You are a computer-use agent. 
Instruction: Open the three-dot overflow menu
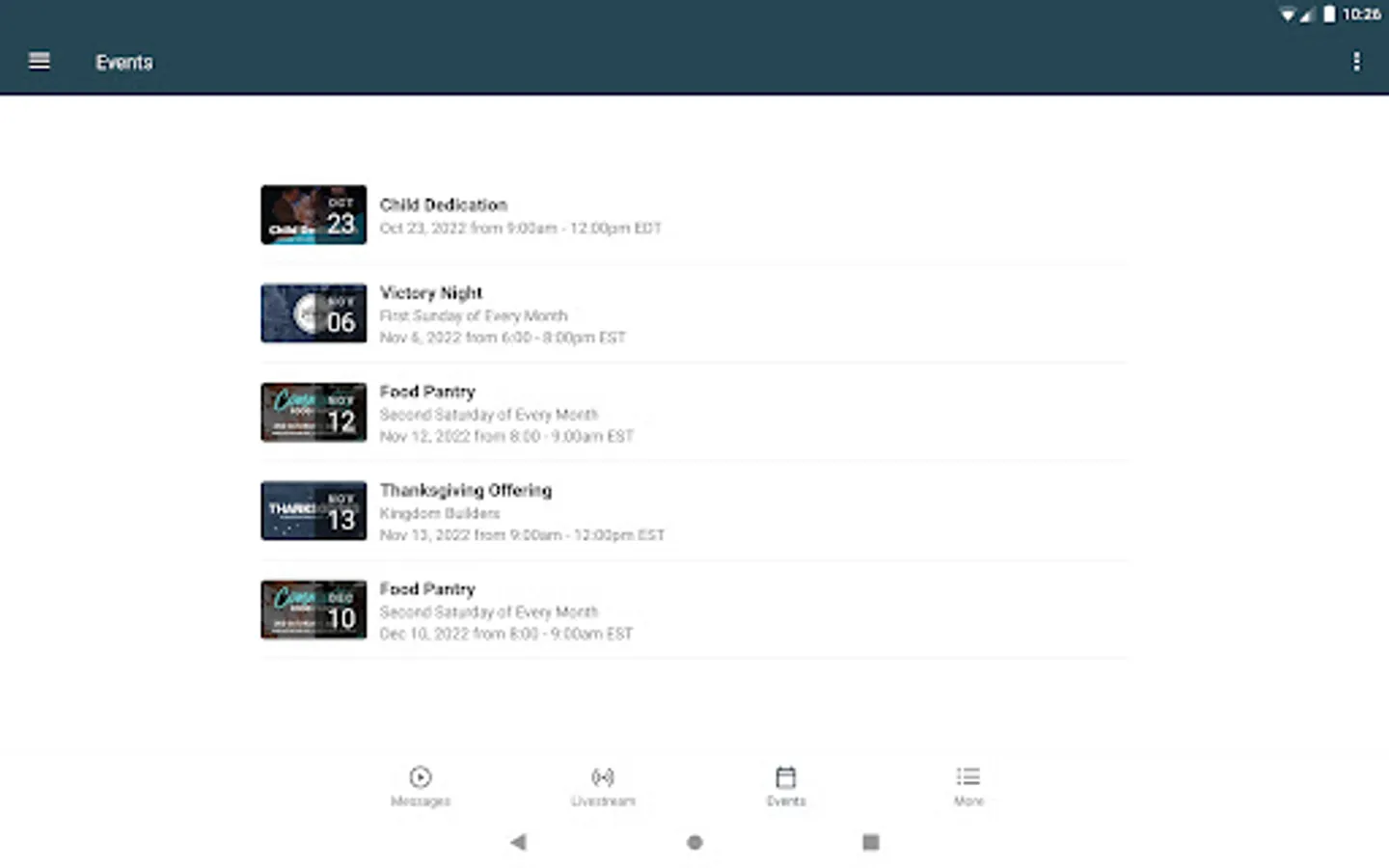pos(1356,62)
